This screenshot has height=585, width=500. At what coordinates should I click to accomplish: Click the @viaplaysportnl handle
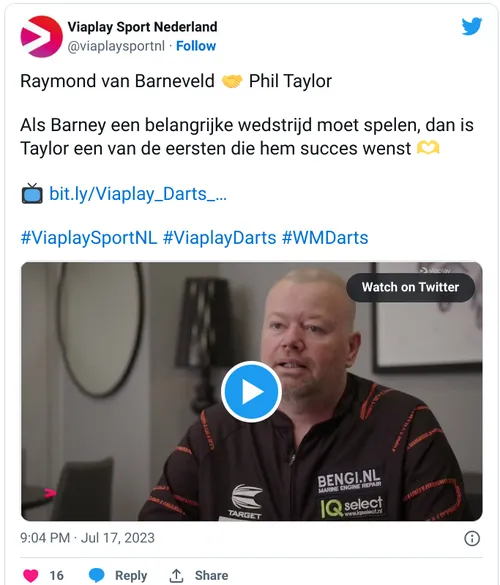[x=116, y=46]
